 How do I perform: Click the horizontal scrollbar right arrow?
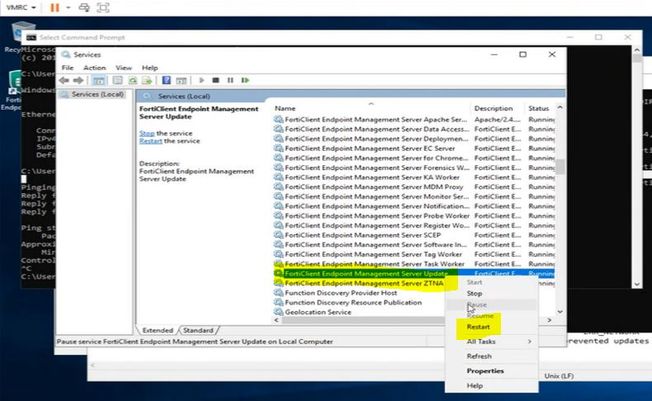tap(549, 320)
